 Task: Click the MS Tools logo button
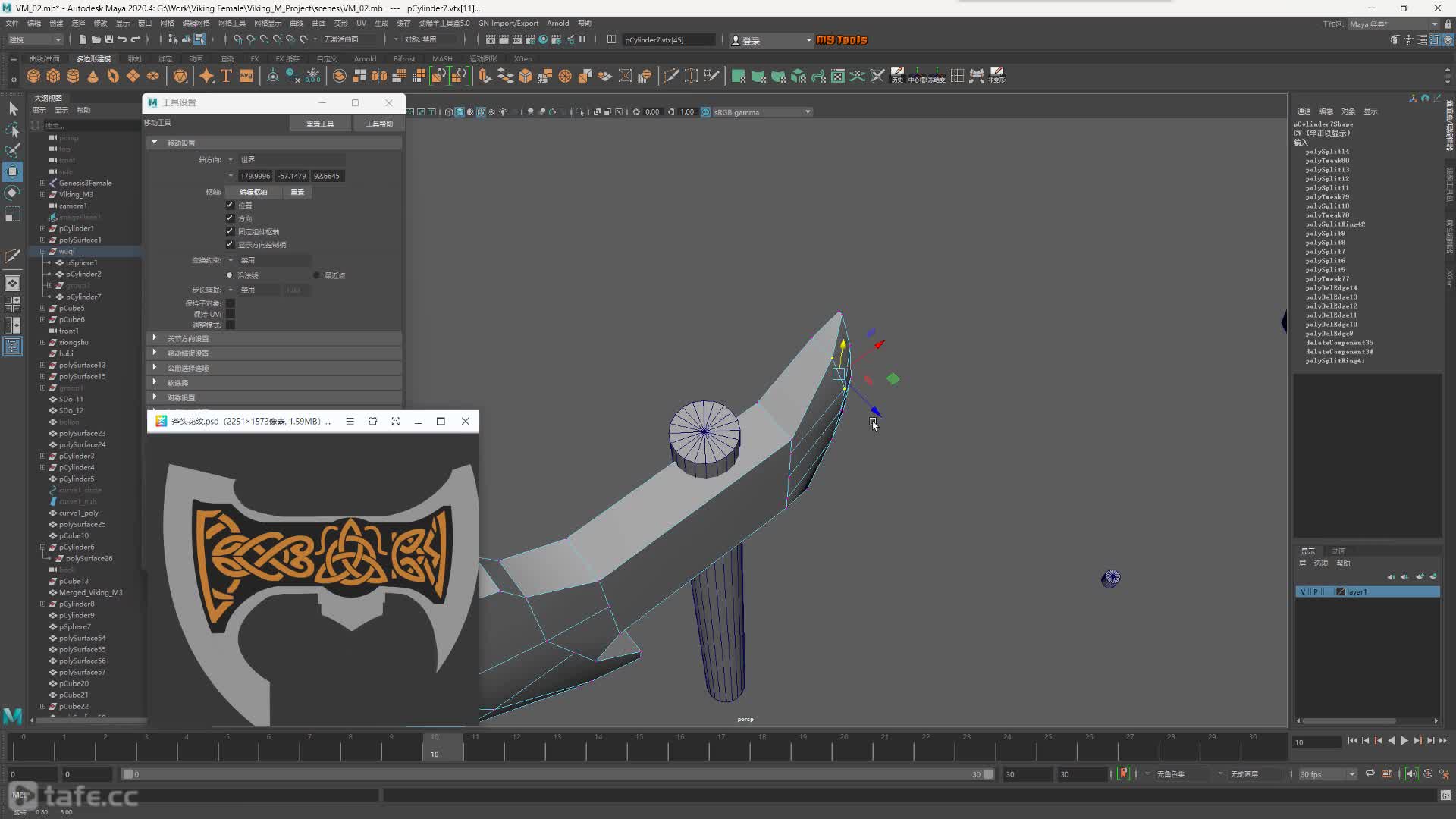(842, 40)
